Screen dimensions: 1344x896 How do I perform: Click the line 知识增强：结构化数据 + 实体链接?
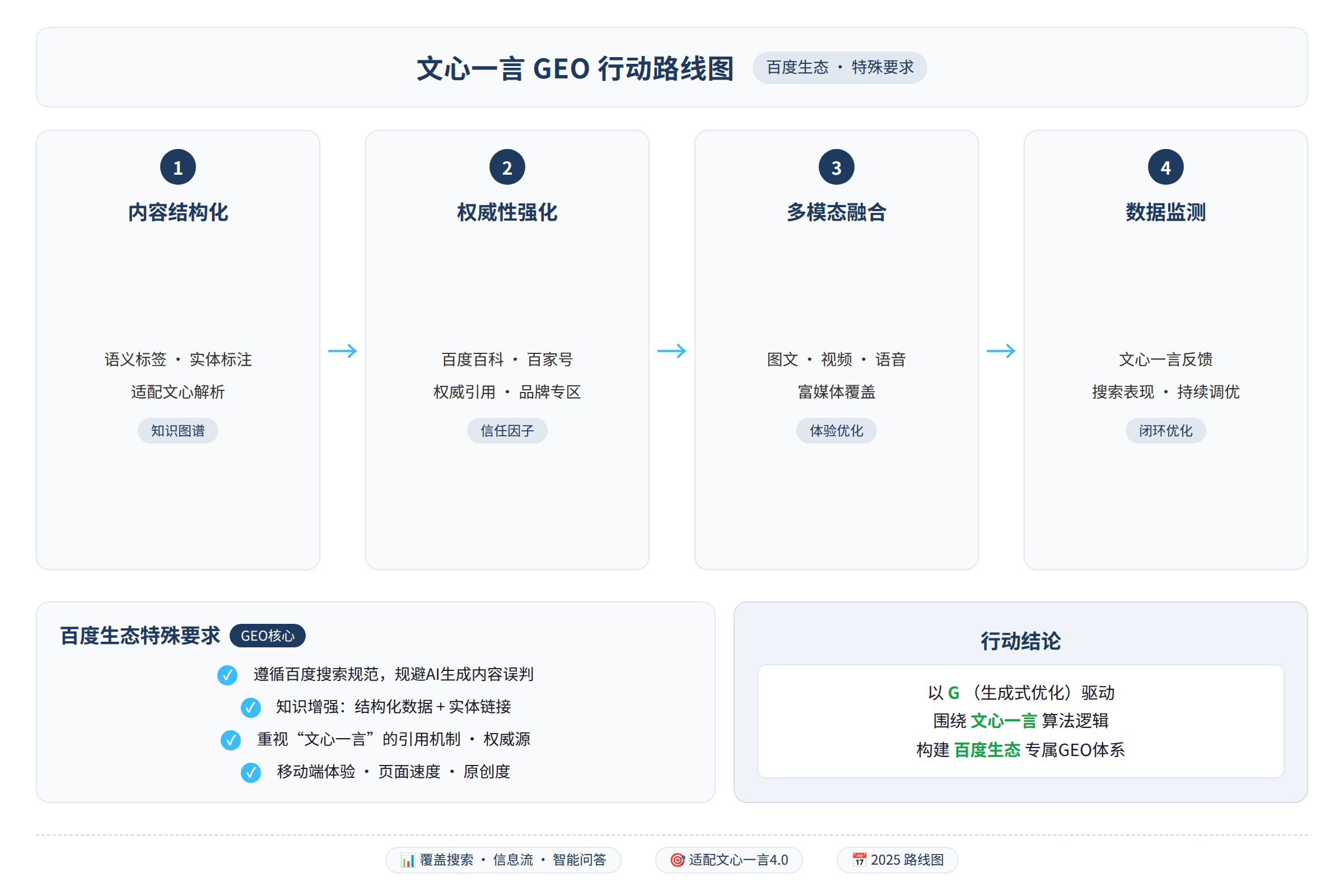pos(393,707)
